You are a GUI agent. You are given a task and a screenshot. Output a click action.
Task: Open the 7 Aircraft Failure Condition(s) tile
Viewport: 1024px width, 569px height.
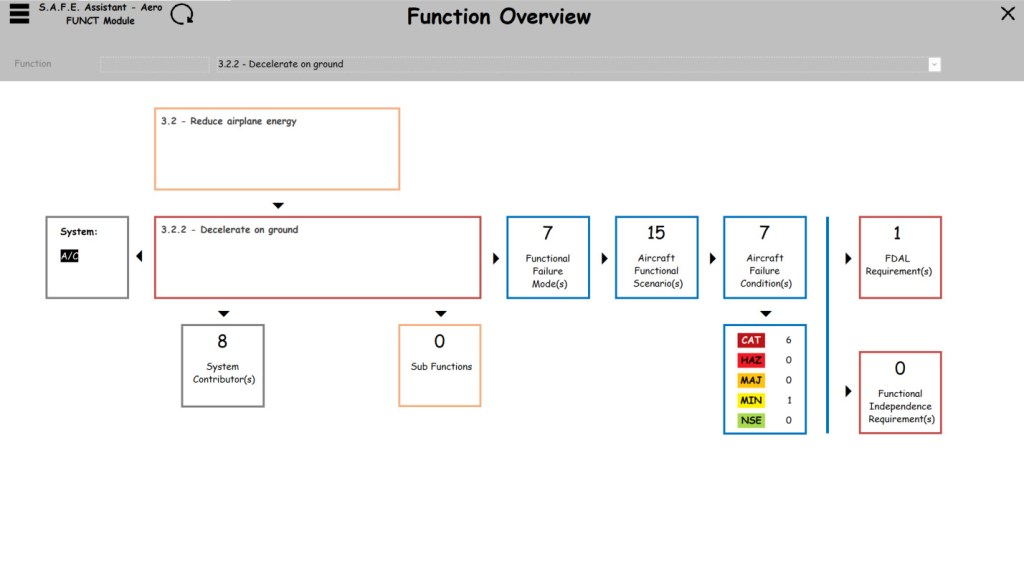[764, 257]
